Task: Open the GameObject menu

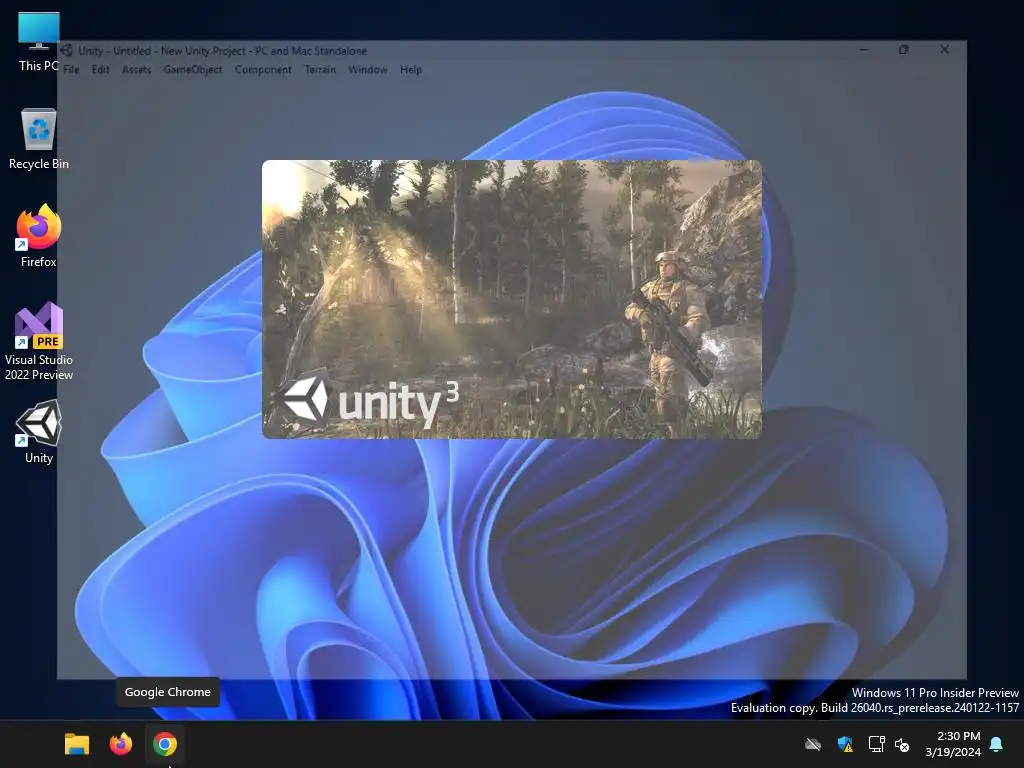Action: (193, 69)
